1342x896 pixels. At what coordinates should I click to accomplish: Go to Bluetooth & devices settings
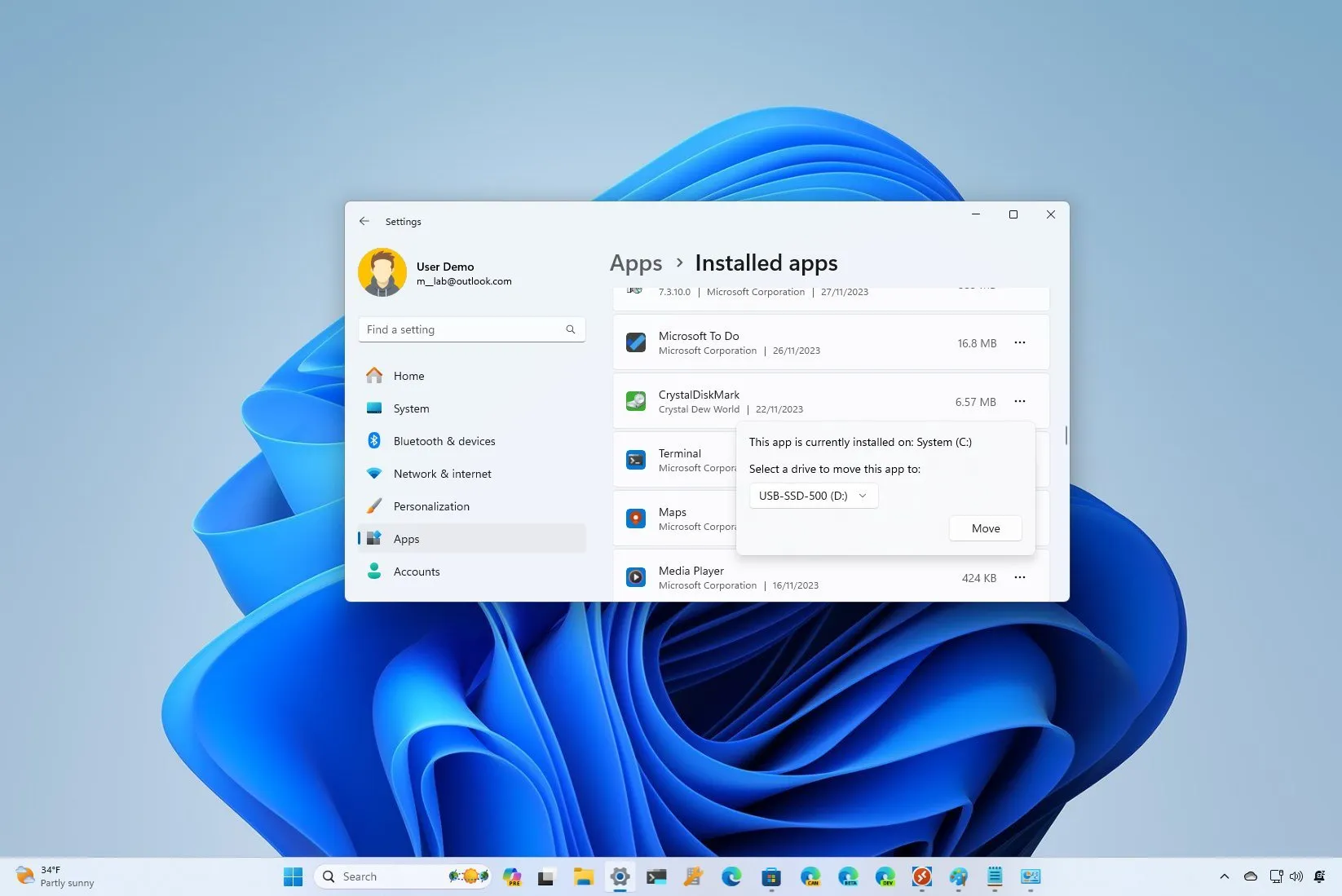pos(472,441)
